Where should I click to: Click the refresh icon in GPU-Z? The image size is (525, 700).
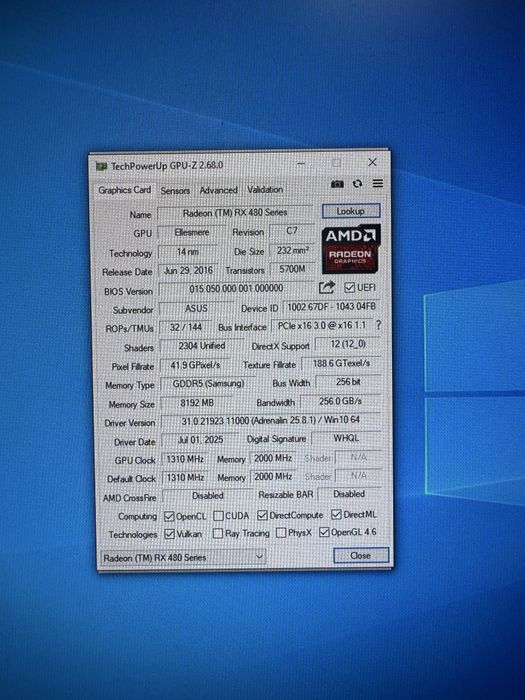pos(357,184)
